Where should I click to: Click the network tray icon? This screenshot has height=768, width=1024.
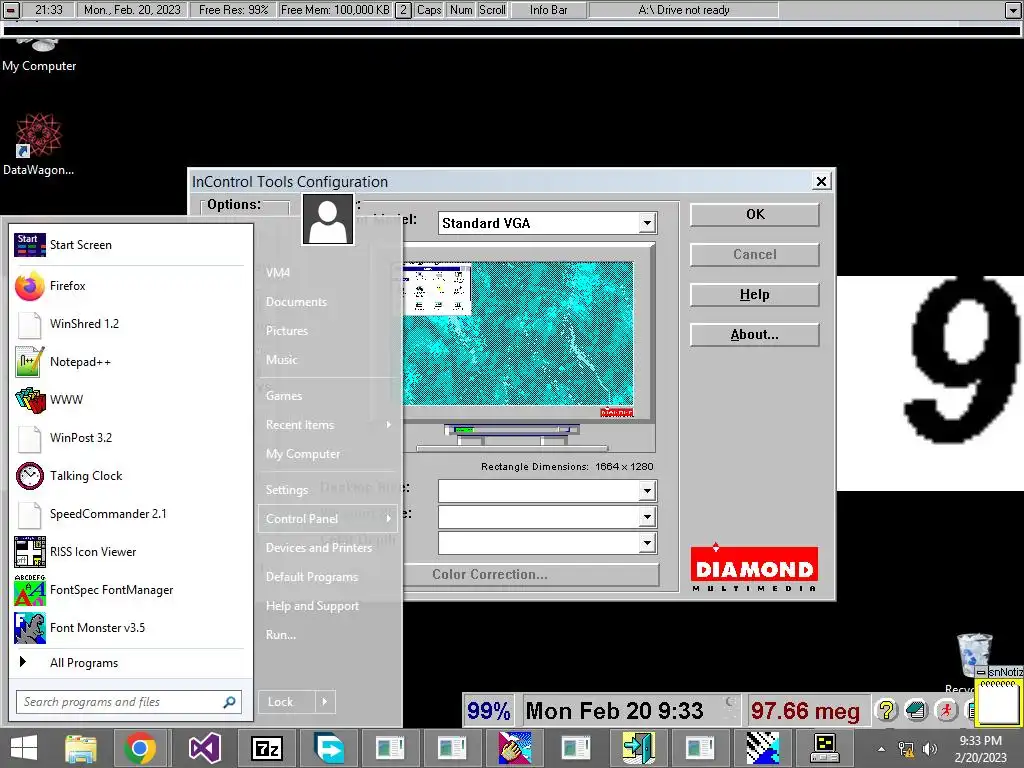point(906,749)
